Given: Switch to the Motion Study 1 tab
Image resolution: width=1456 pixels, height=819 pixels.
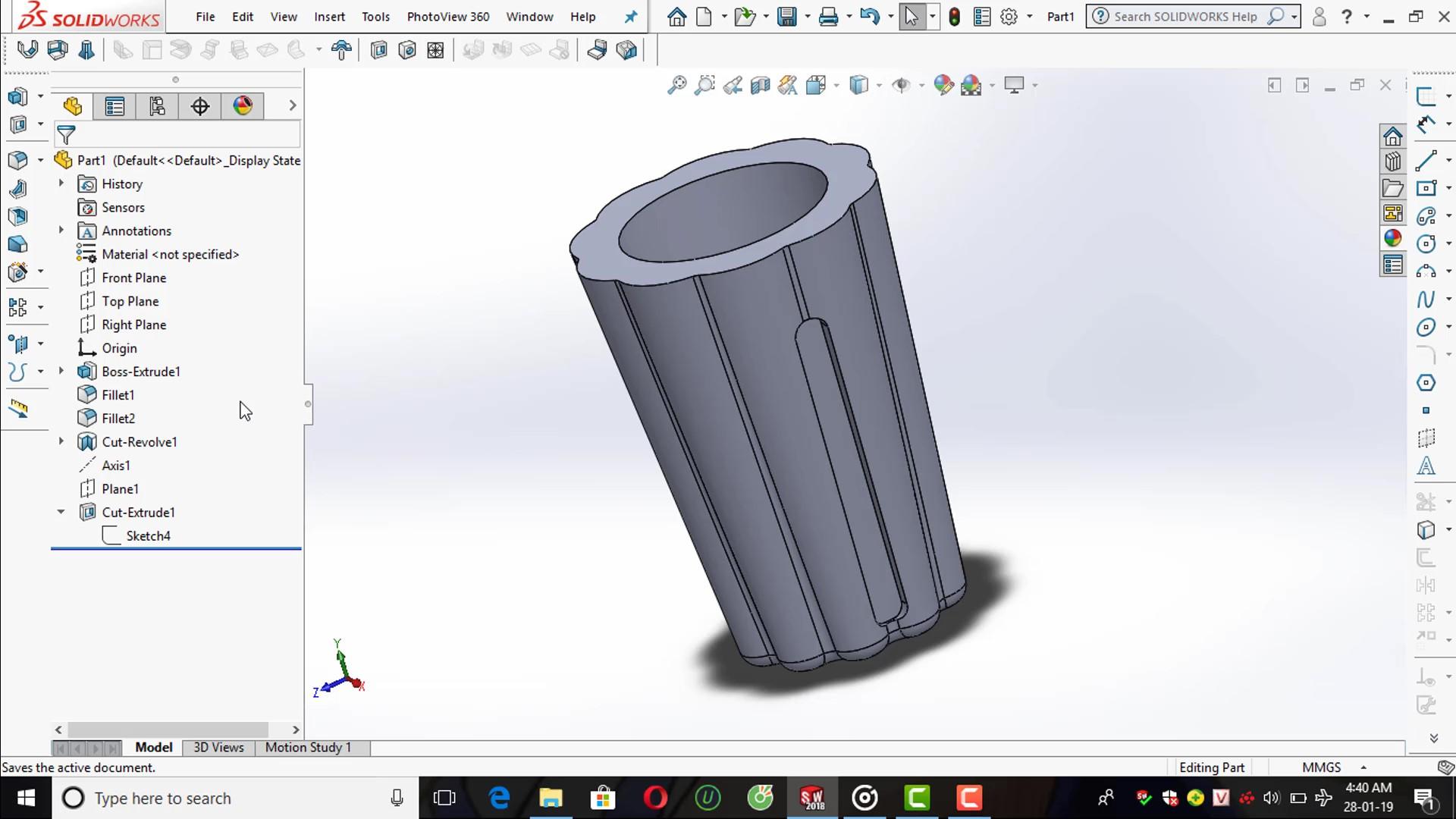Looking at the screenshot, I should pyautogui.click(x=307, y=747).
